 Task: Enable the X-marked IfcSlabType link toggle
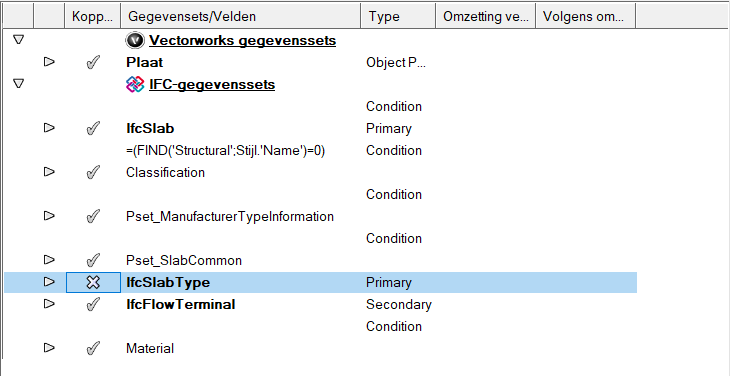[x=93, y=282]
